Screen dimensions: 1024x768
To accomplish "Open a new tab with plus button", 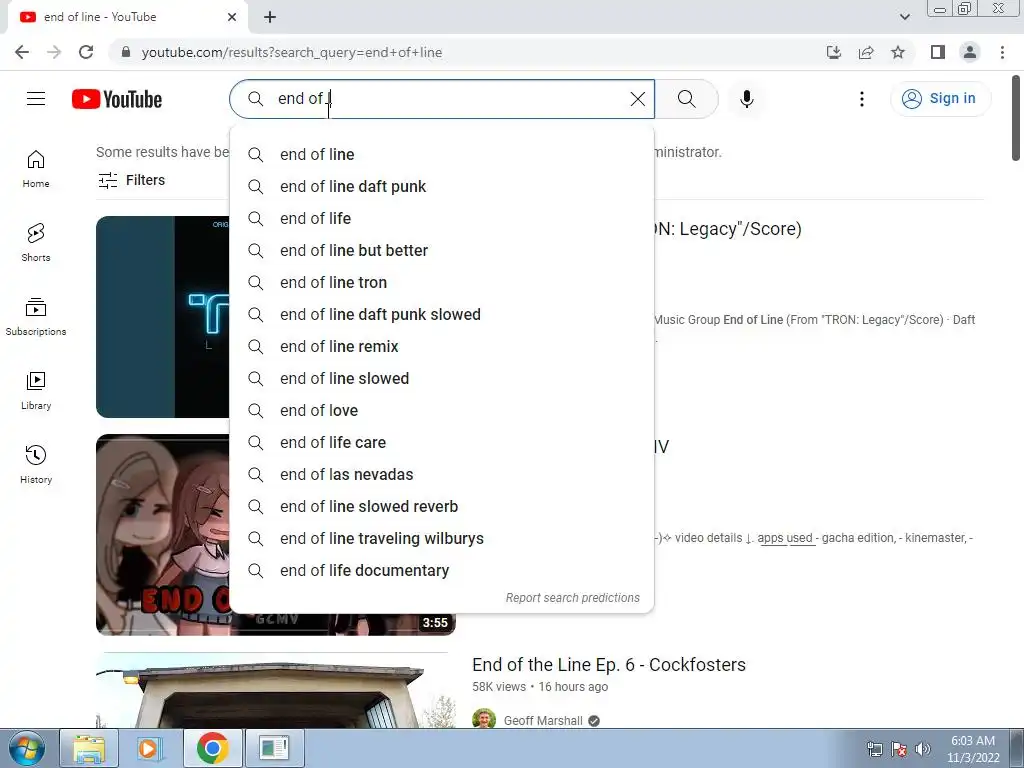I will [x=270, y=17].
